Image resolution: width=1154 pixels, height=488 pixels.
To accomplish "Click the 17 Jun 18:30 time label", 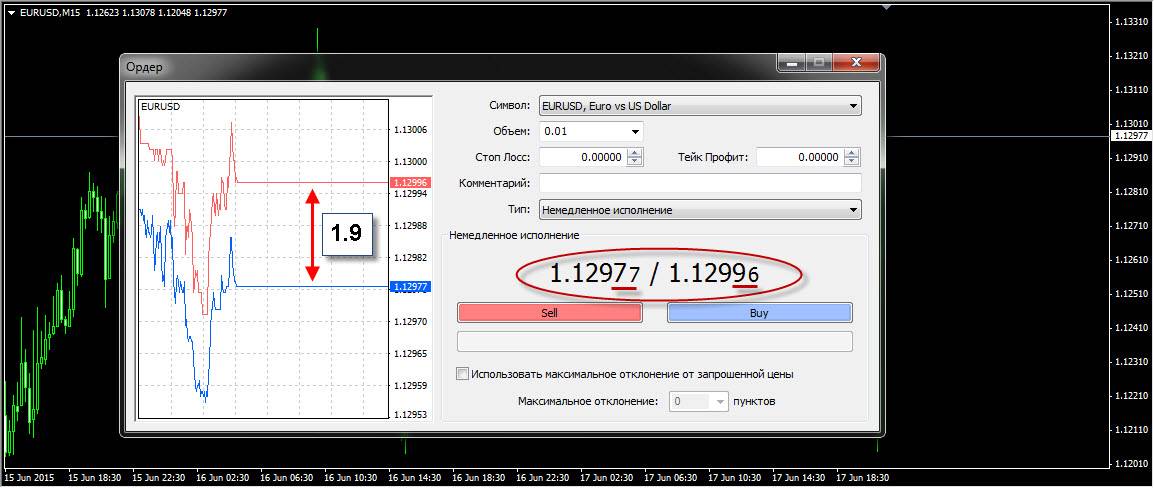I will (x=863, y=477).
